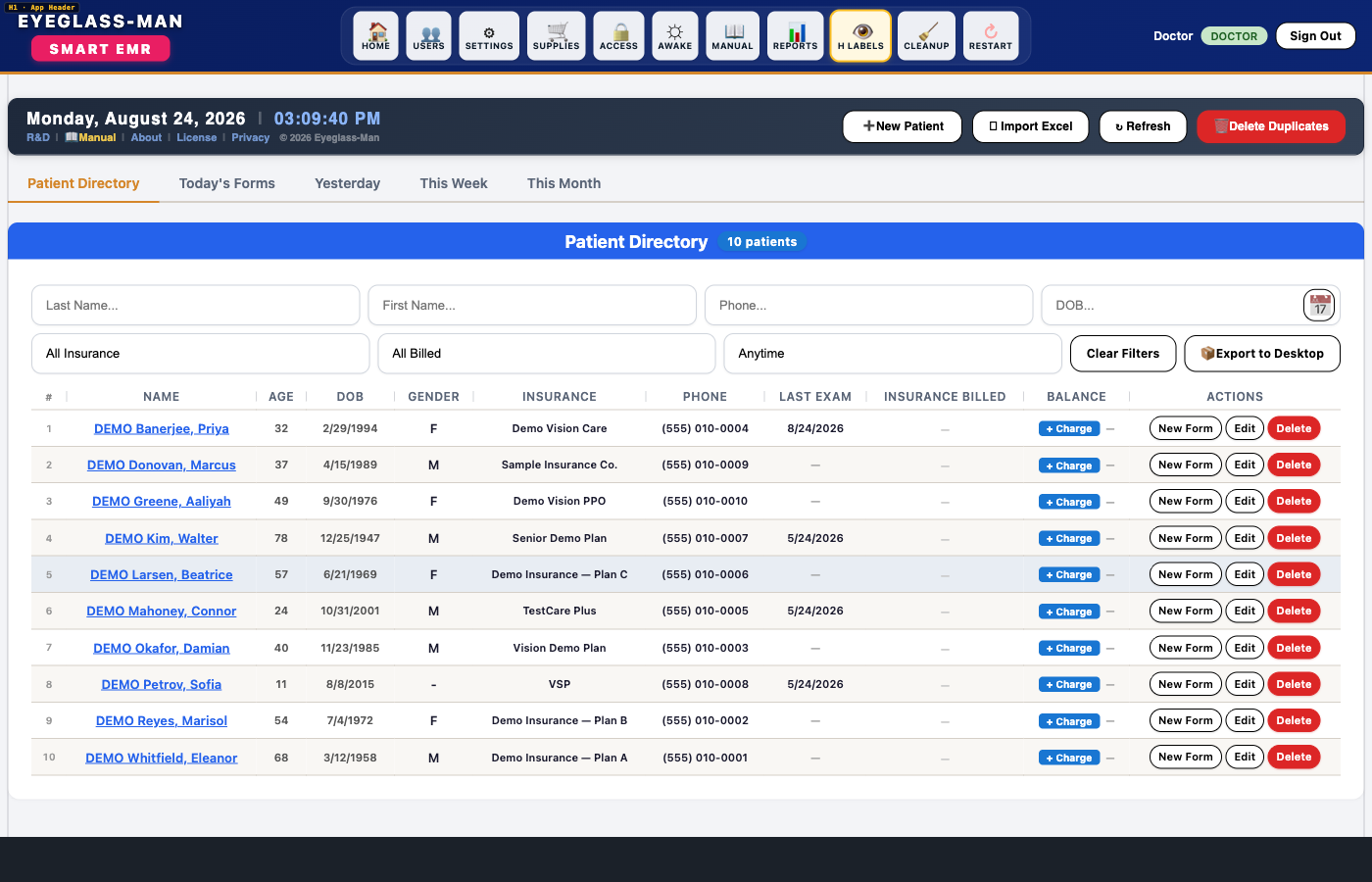This screenshot has width=1372, height=882.
Task: Click the Sign Out button
Action: point(1315,36)
